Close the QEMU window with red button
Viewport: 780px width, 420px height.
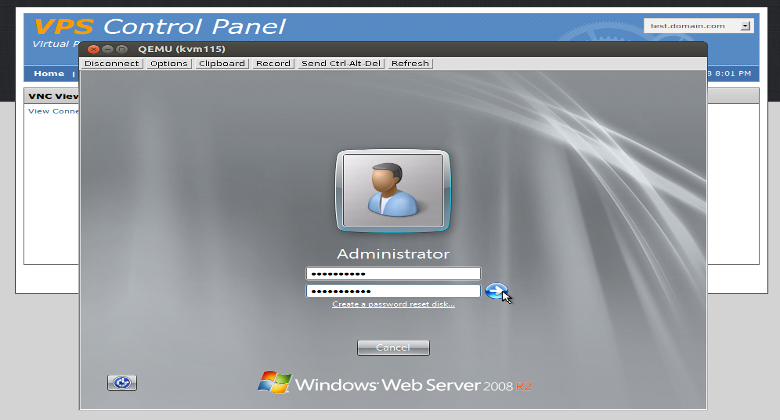pyautogui.click(x=93, y=49)
